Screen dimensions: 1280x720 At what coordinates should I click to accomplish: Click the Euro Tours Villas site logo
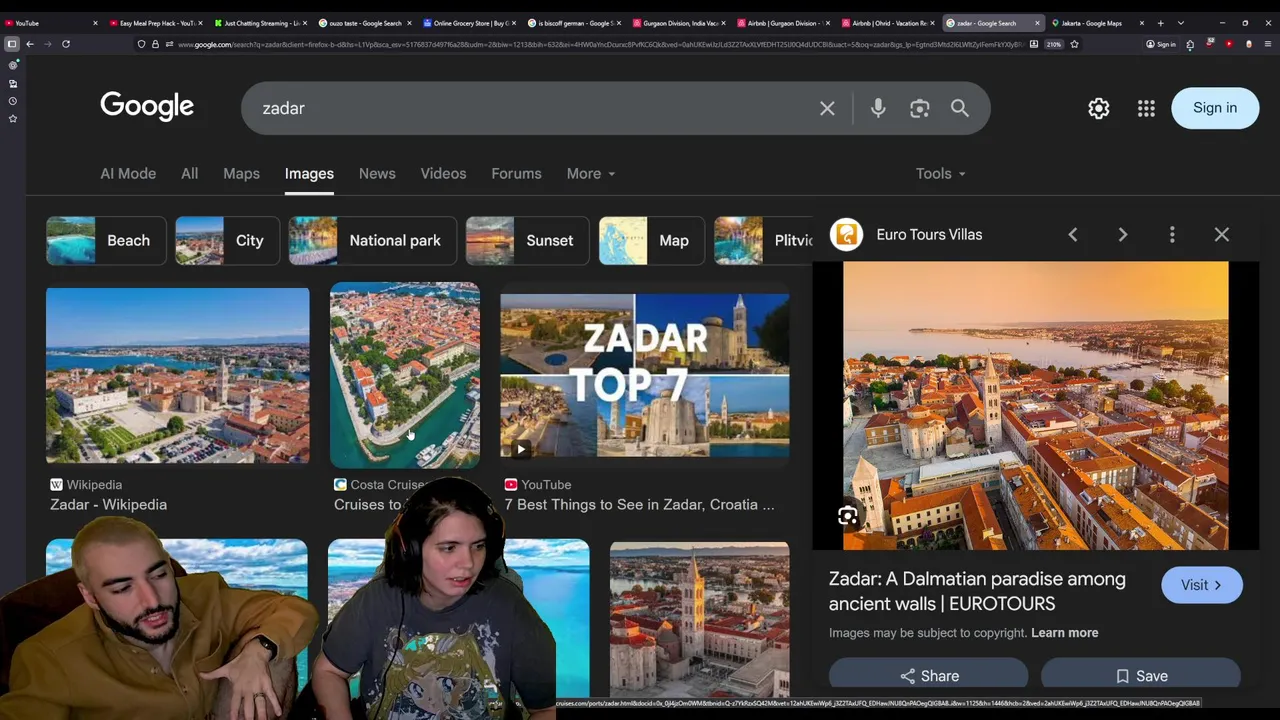click(x=846, y=234)
